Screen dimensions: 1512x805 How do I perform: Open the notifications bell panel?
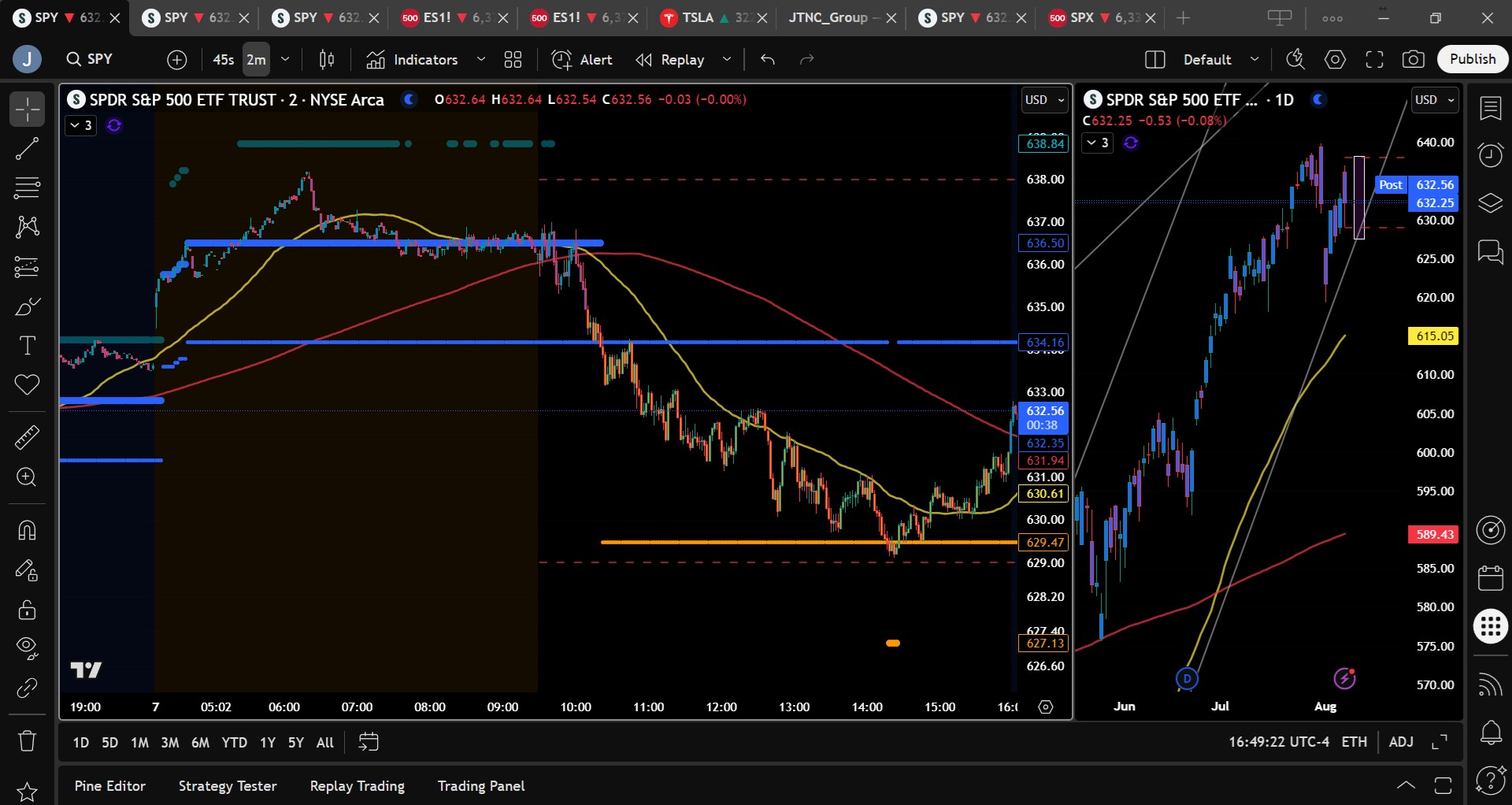(x=1491, y=733)
